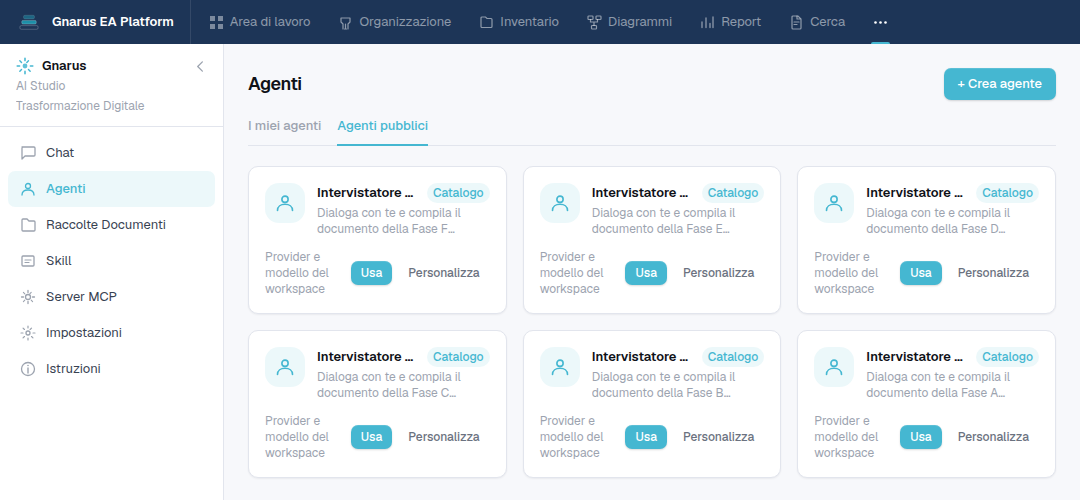Click Usa on the Fase F agent

[371, 273]
